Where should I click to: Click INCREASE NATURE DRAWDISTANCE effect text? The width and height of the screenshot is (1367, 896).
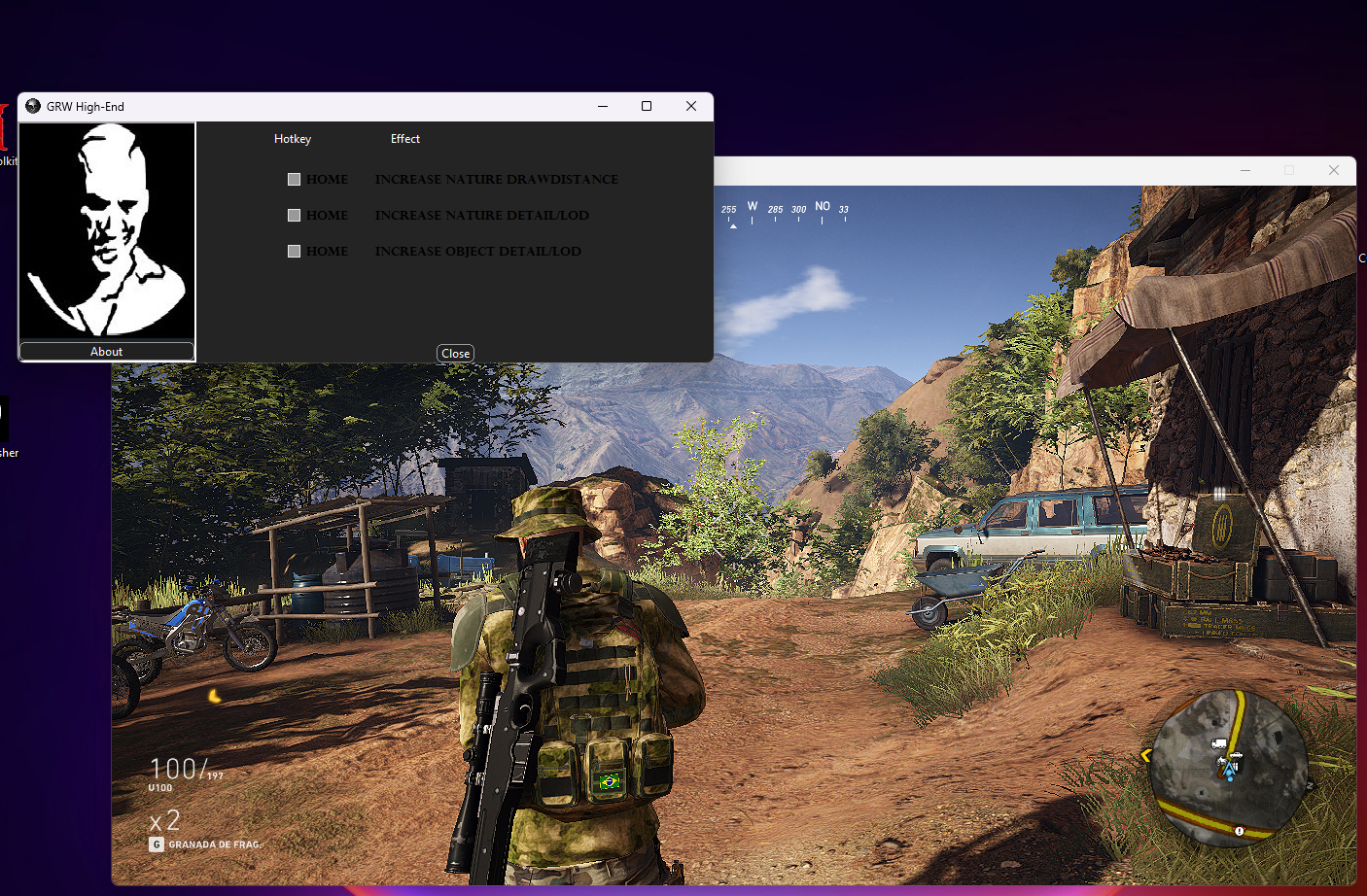497,180
